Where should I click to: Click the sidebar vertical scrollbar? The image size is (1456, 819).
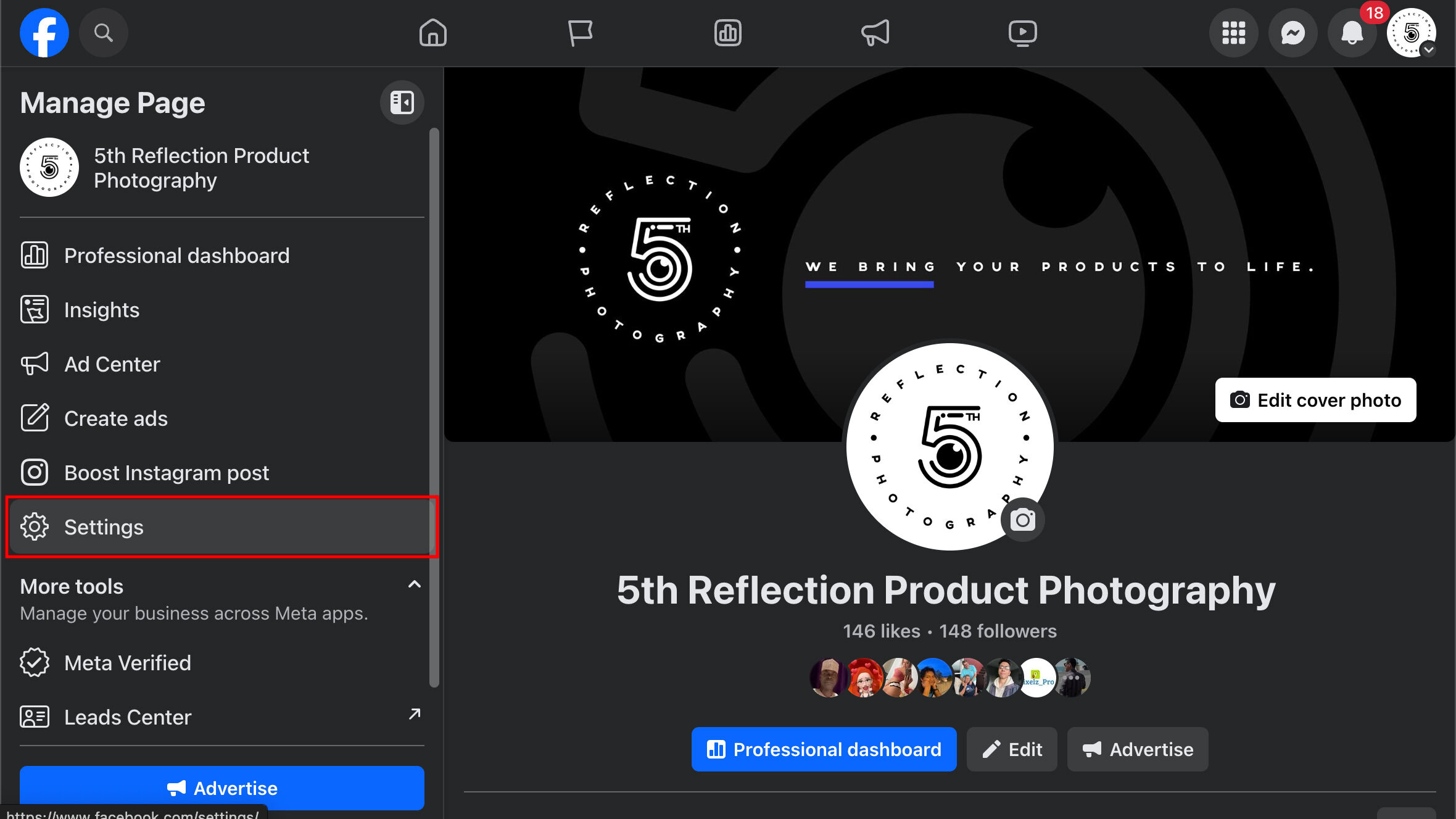coord(434,407)
